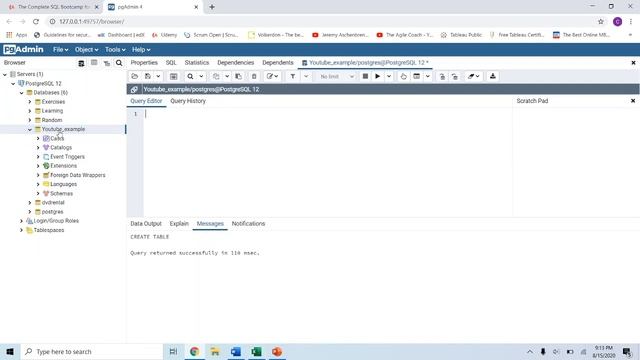Open Chrome from the Windows taskbar

(194, 351)
